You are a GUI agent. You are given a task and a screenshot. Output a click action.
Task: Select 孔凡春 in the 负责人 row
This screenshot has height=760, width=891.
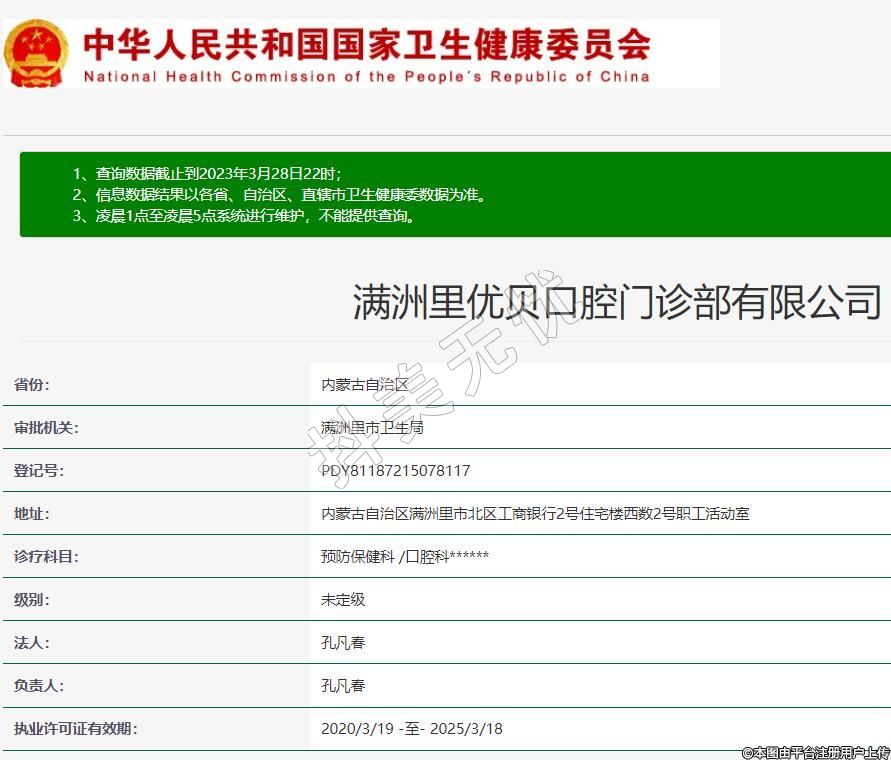[343, 686]
